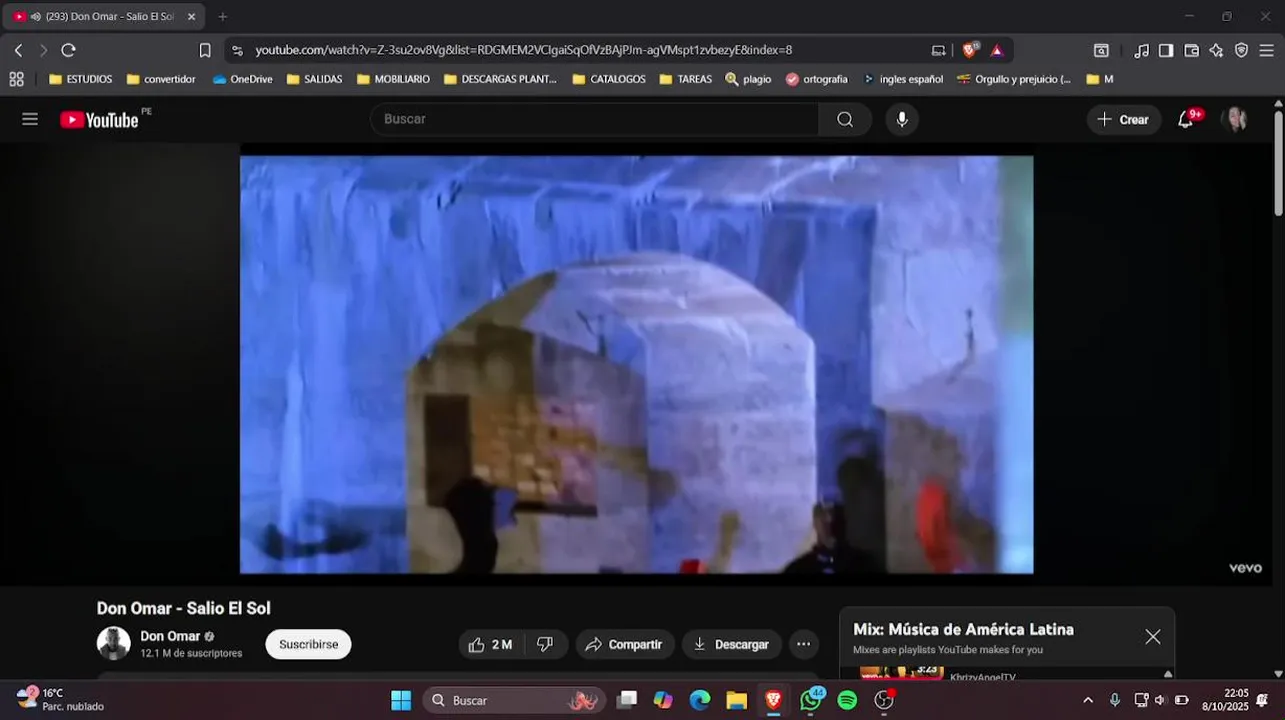Open Brave Shields lion icon
1285x720 pixels.
point(969,50)
